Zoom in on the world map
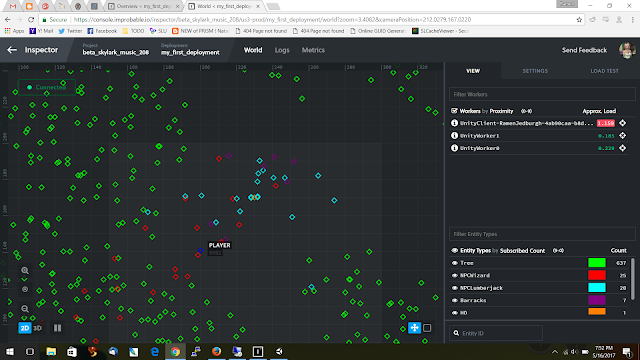 [25, 271]
